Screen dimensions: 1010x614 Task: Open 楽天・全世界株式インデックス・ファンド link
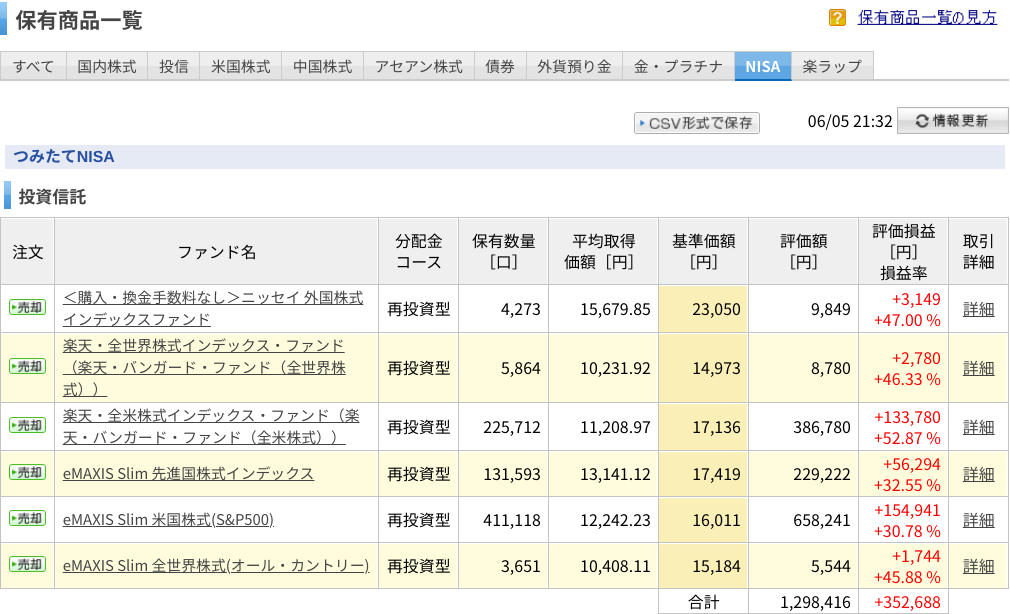coord(204,367)
